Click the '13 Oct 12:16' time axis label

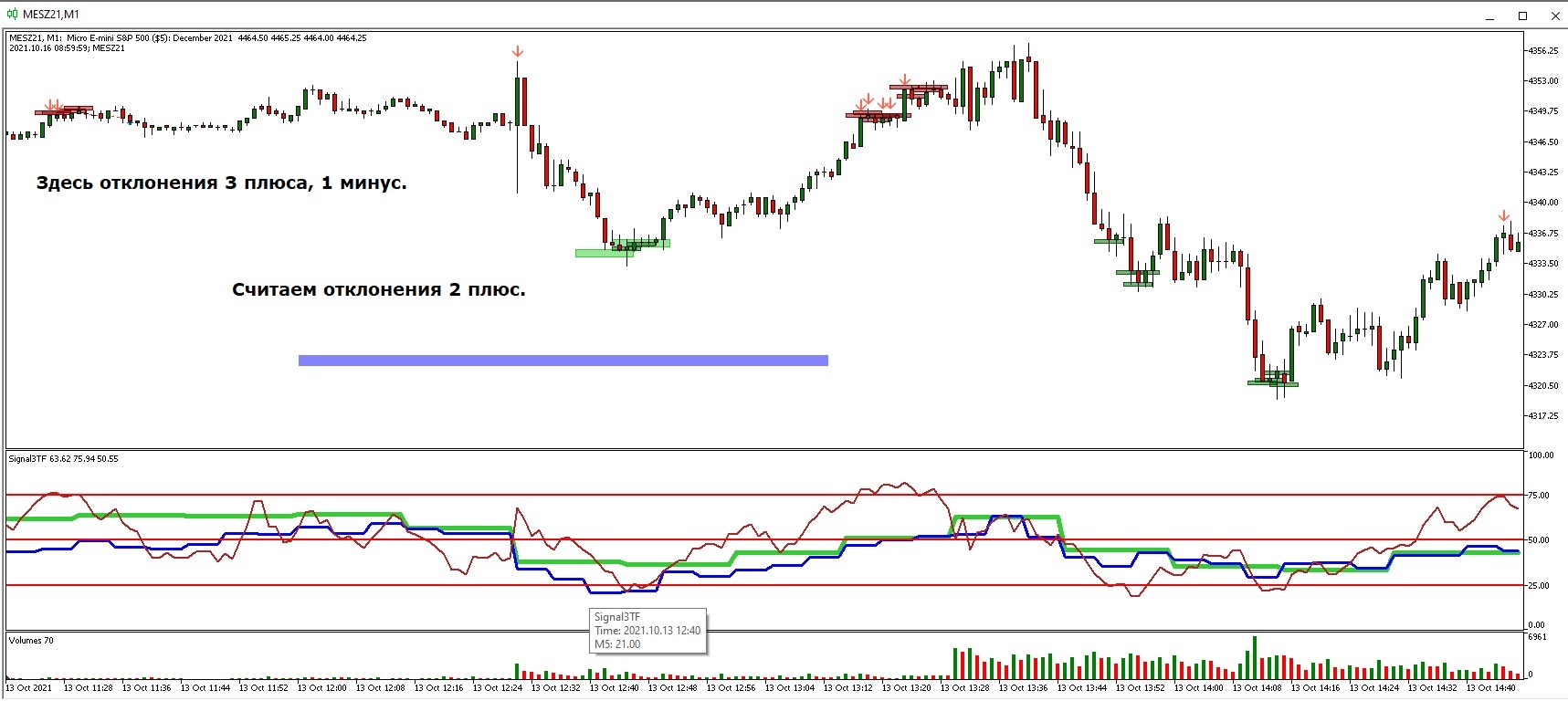[x=439, y=688]
